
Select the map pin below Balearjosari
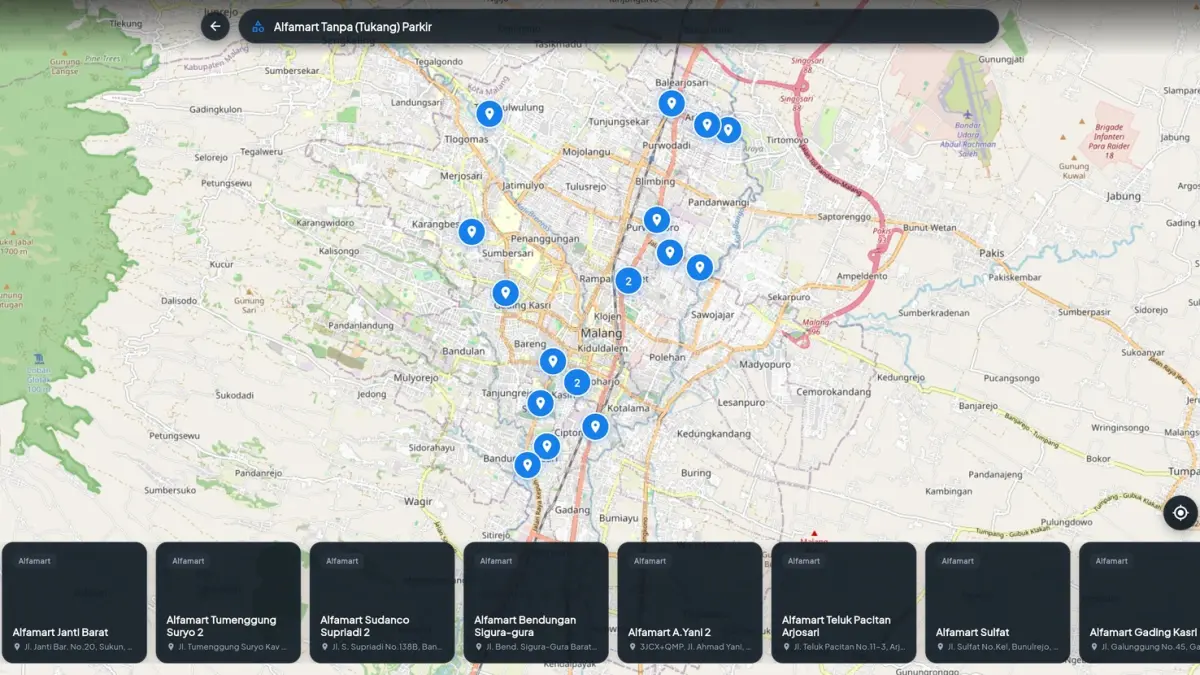coord(671,103)
